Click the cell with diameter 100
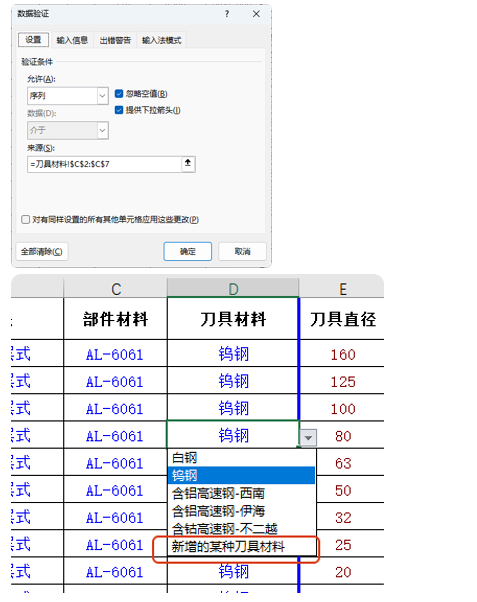The image size is (477, 602). pyautogui.click(x=342, y=408)
